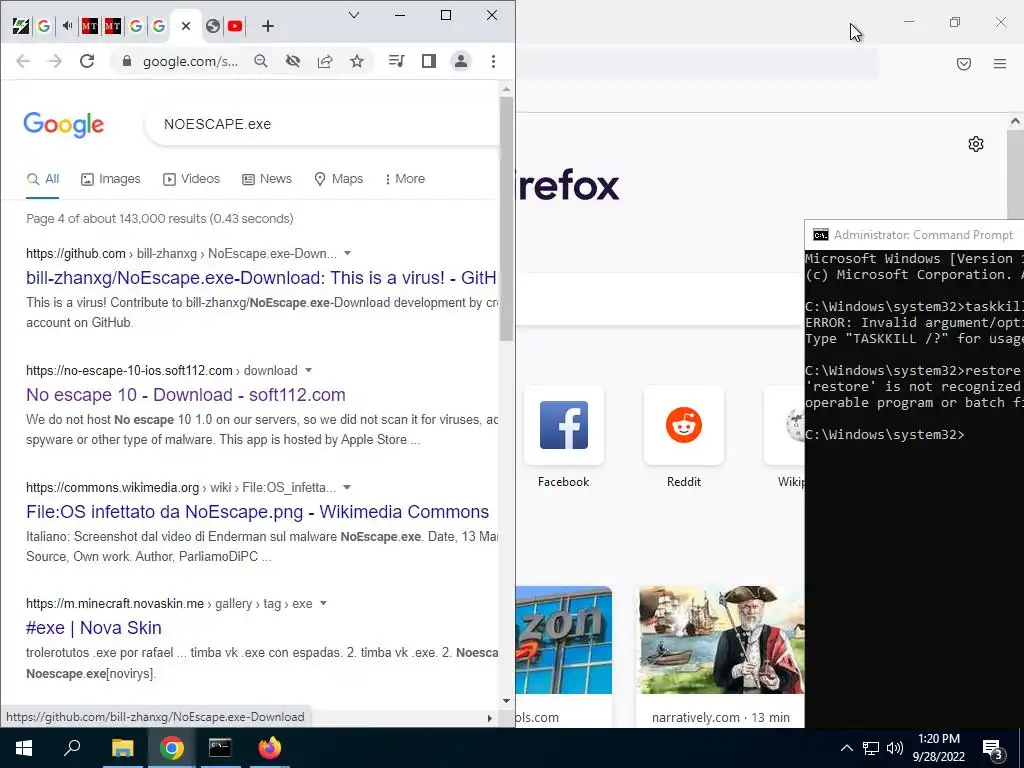Viewport: 1024px width, 768px height.
Task: Open narratively.com pirate story card
Action: [720, 656]
